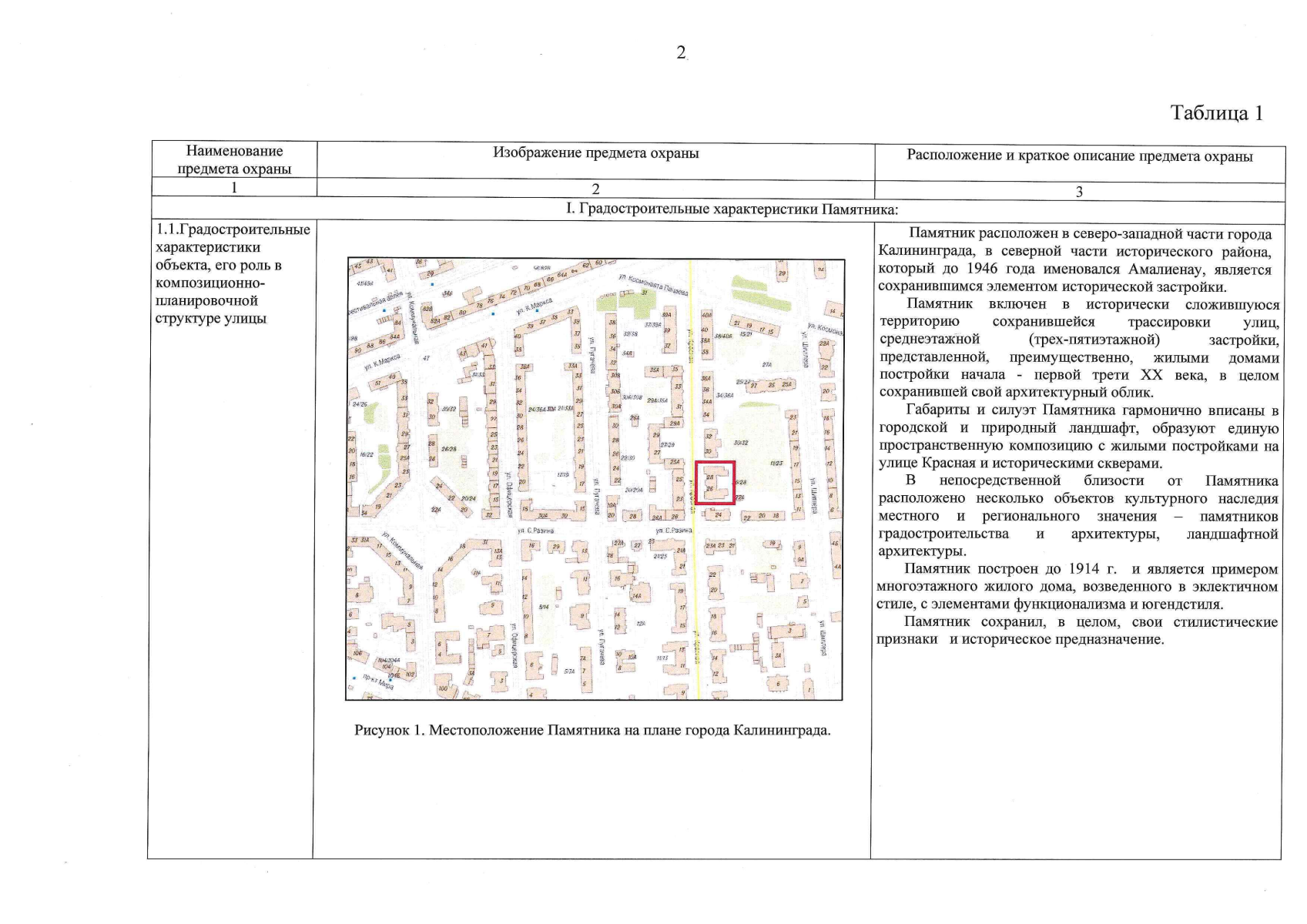Click building number 100 on the map
Viewport: 1307px width, 924px height.
click(443, 688)
